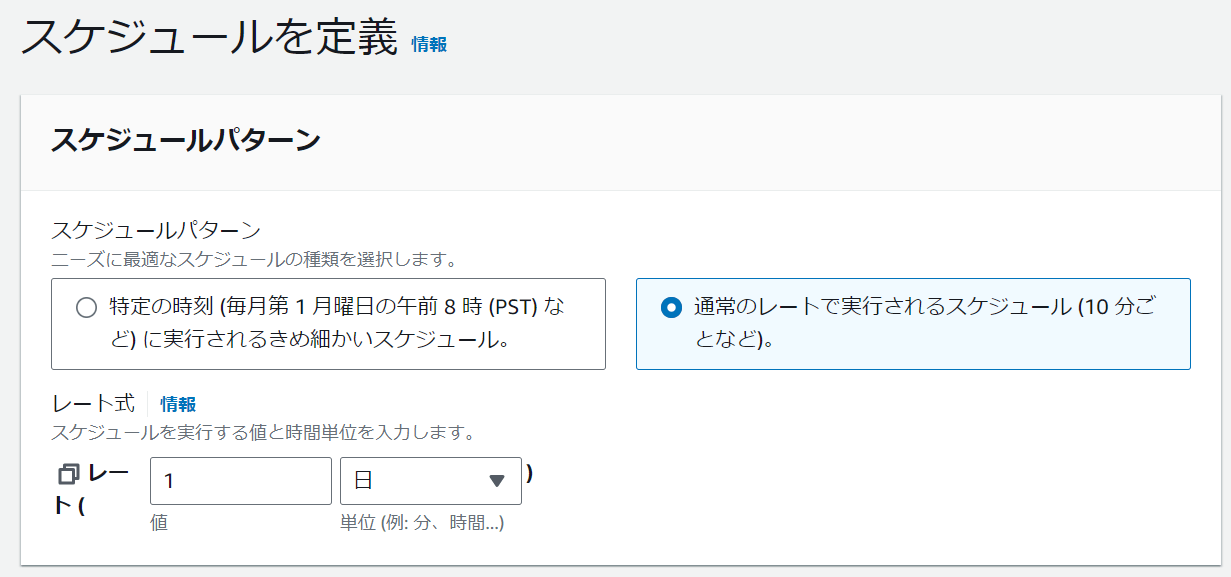Select the radio circle for 通常のレート schedule
1231x577 pixels.
[x=671, y=308]
